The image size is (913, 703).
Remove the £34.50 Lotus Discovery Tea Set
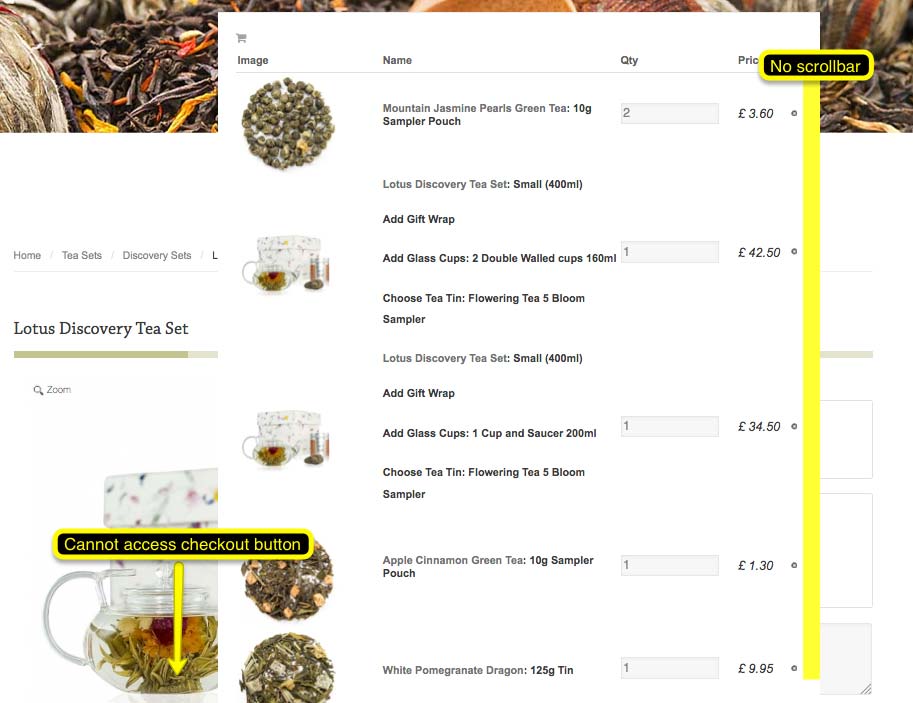[x=794, y=426]
